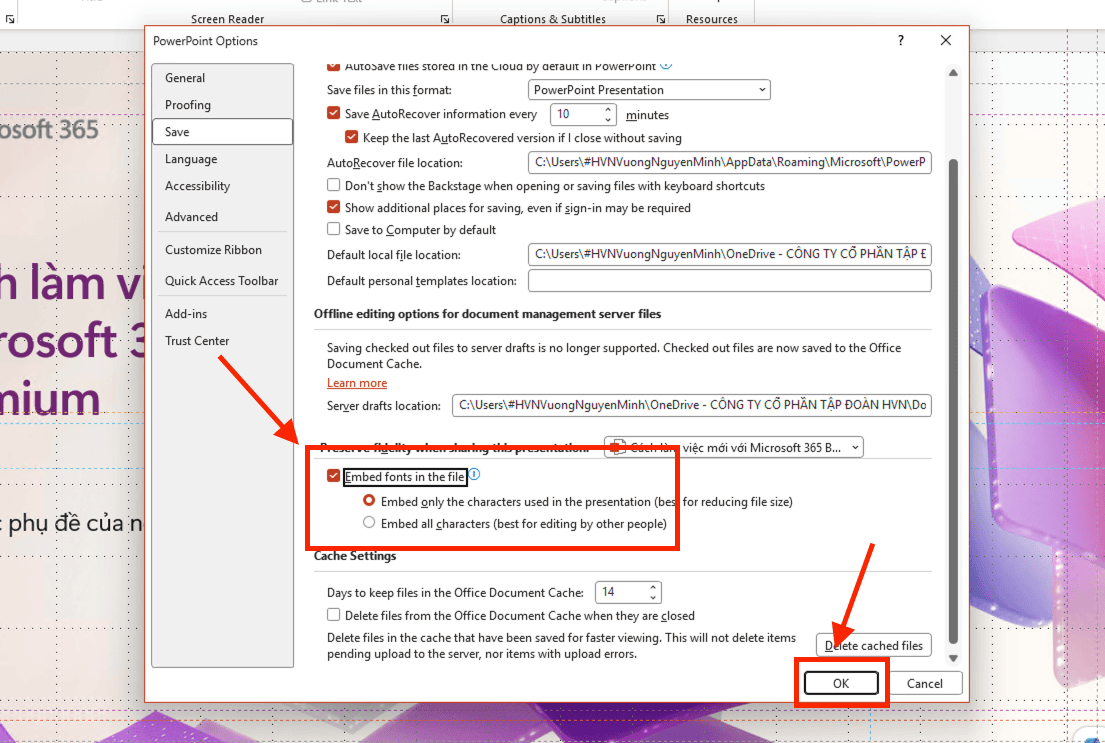1105x743 pixels.
Task: Open the Quick Access Toolbar category
Action: click(x=222, y=281)
